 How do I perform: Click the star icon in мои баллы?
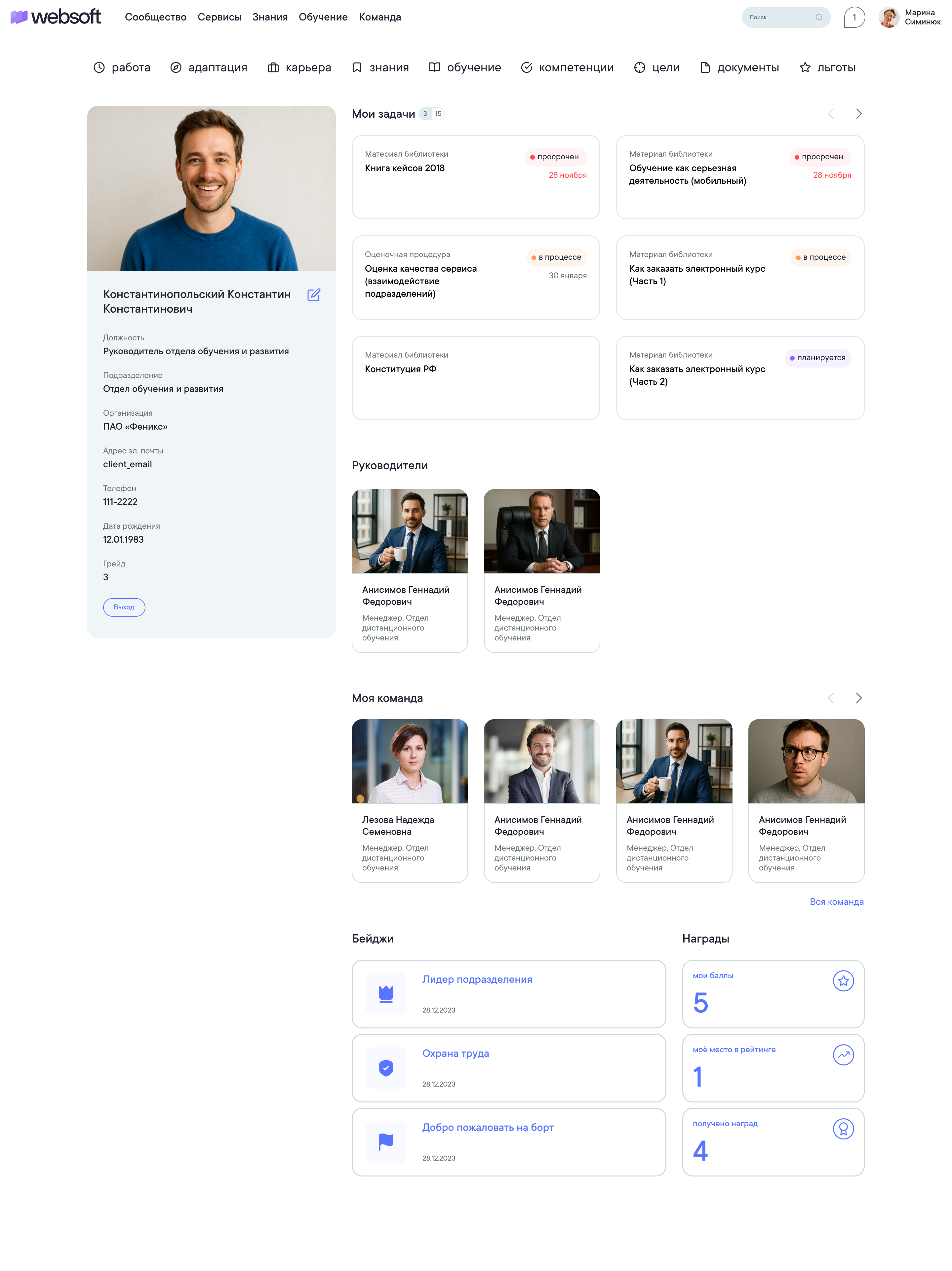[843, 981]
